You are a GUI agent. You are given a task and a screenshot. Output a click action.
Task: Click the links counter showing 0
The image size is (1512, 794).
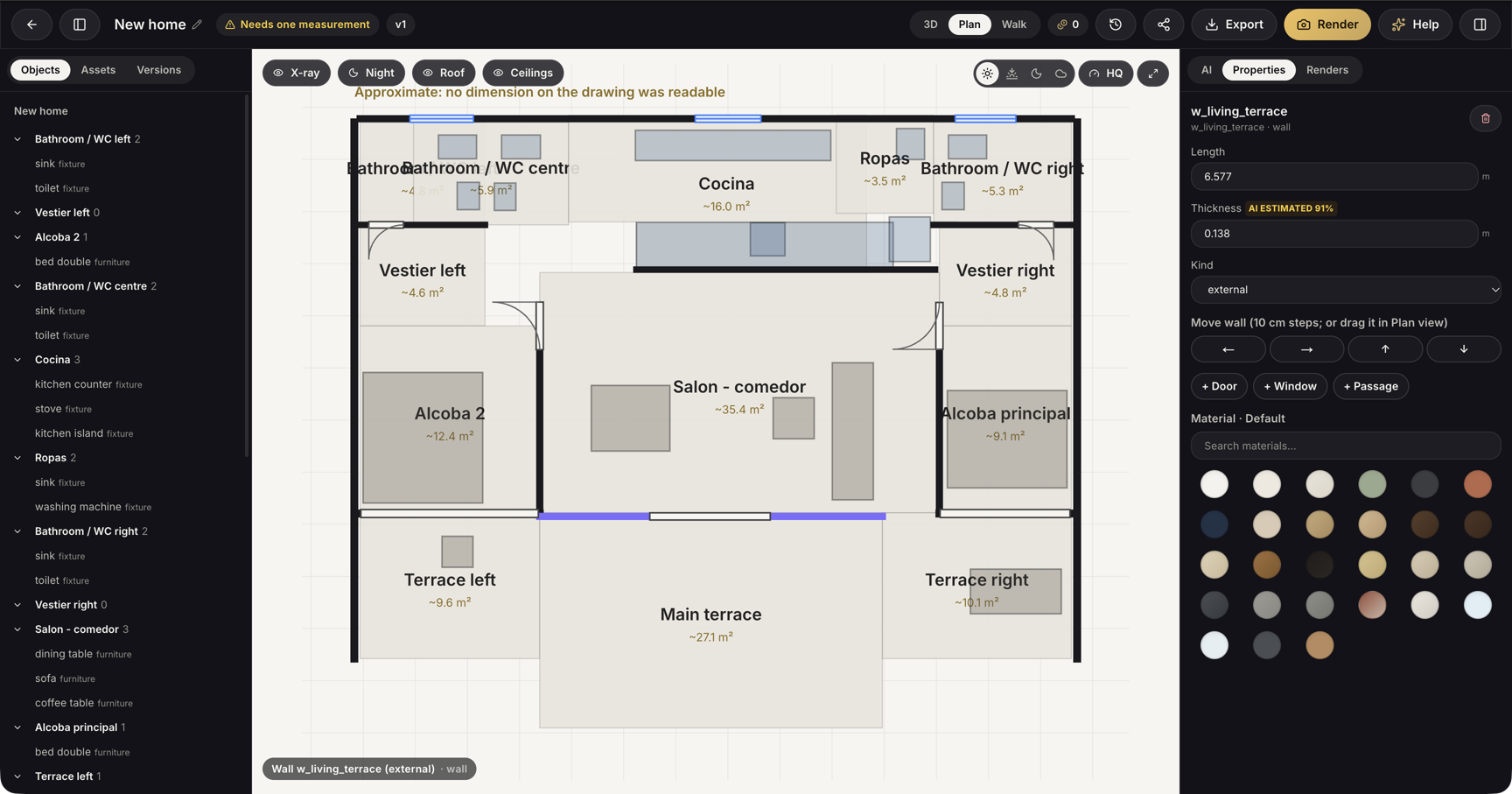[x=1067, y=25]
